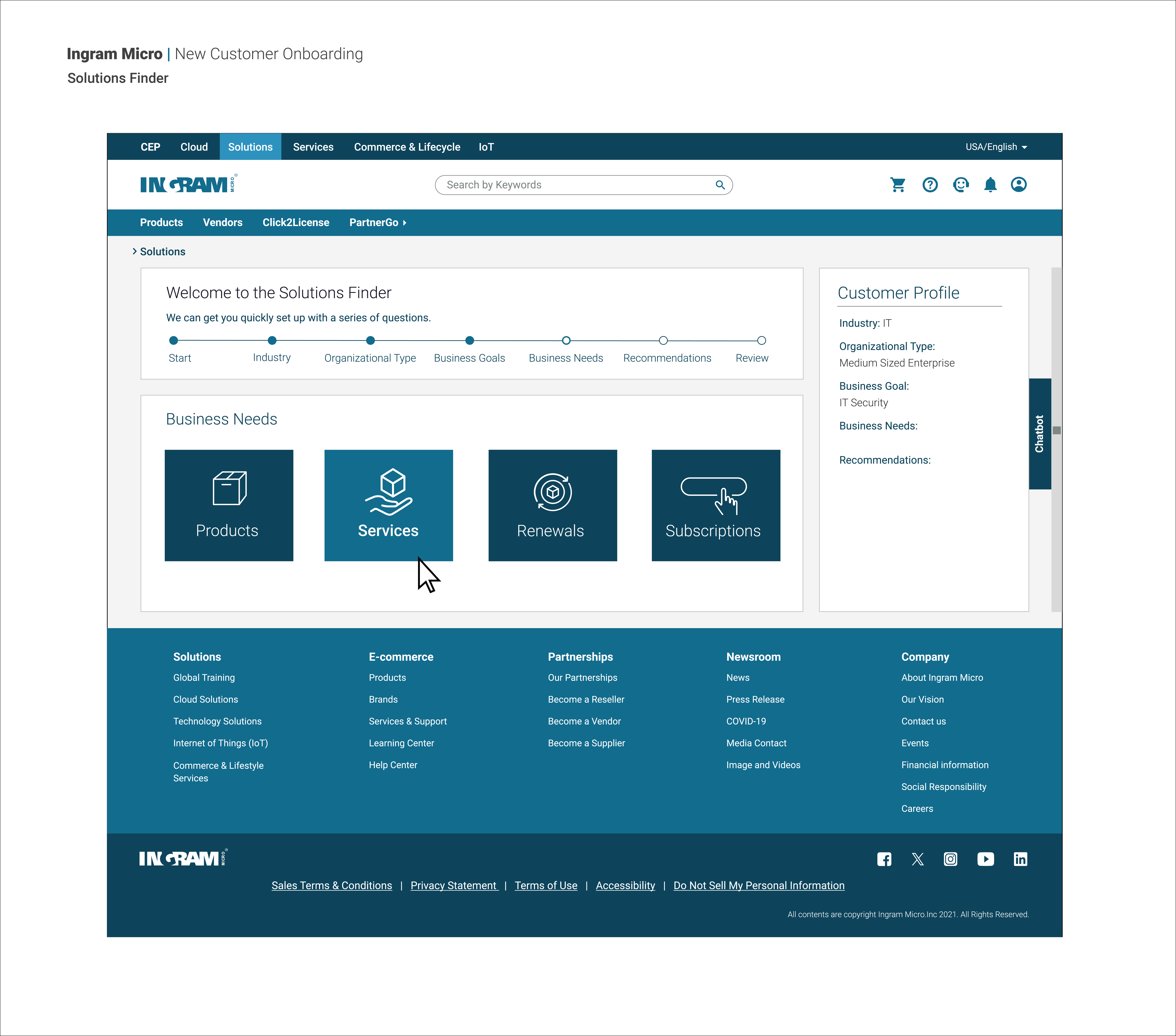Switch to the Cloud top tab
Viewport: 1176px width, 1036px height.
(194, 147)
